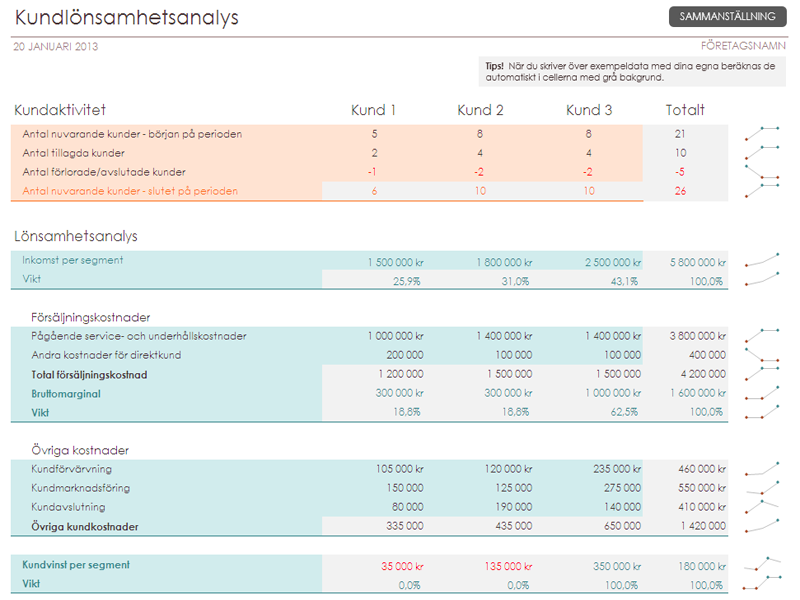The height and width of the screenshot is (600, 800).
Task: Select Kund 2 value -2 in förlorade kunder
Action: click(x=479, y=172)
